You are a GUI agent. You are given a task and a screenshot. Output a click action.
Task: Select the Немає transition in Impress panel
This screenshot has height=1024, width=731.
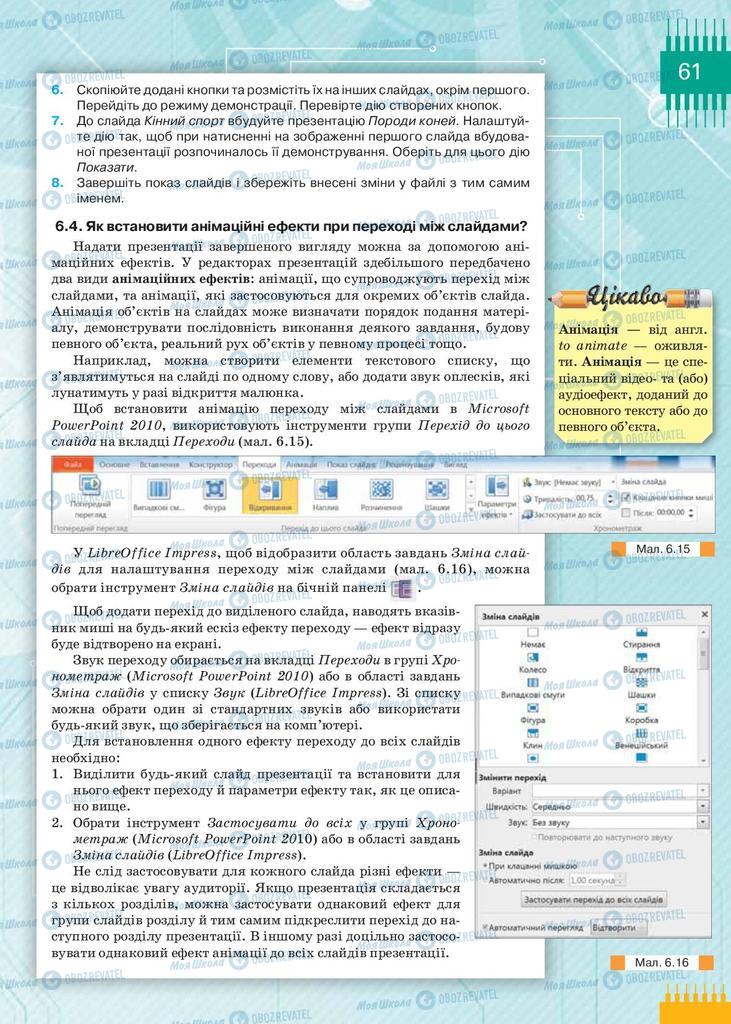coord(532,637)
